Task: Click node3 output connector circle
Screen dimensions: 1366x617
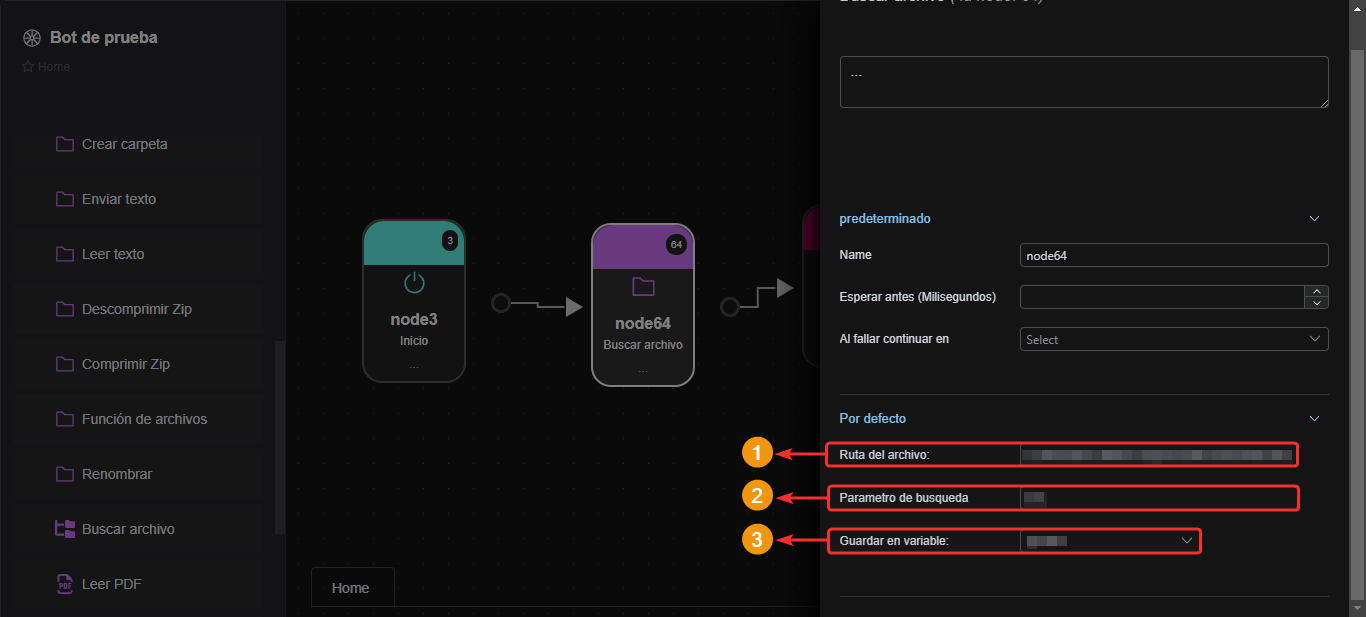Action: (501, 303)
